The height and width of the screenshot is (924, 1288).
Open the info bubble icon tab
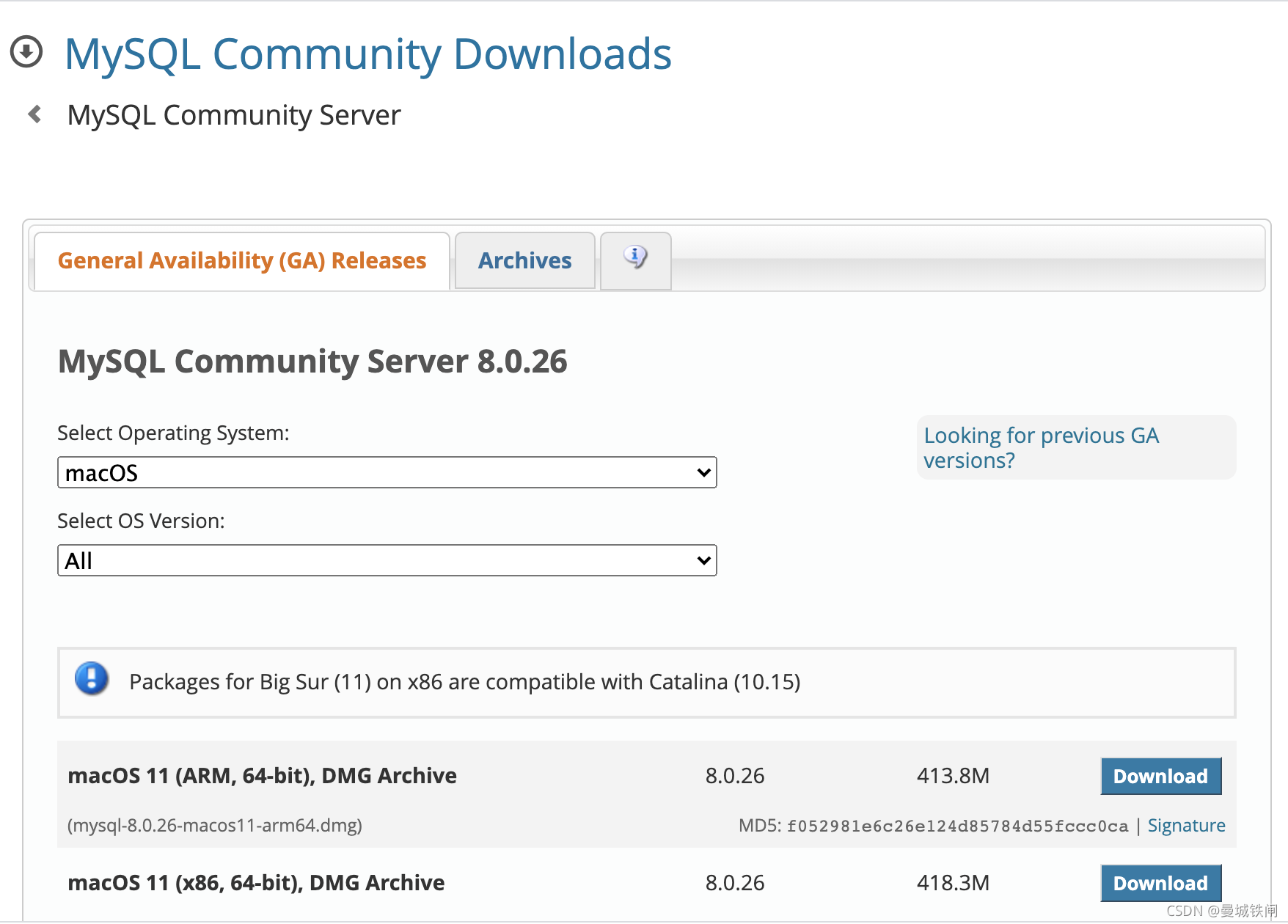[x=635, y=260]
